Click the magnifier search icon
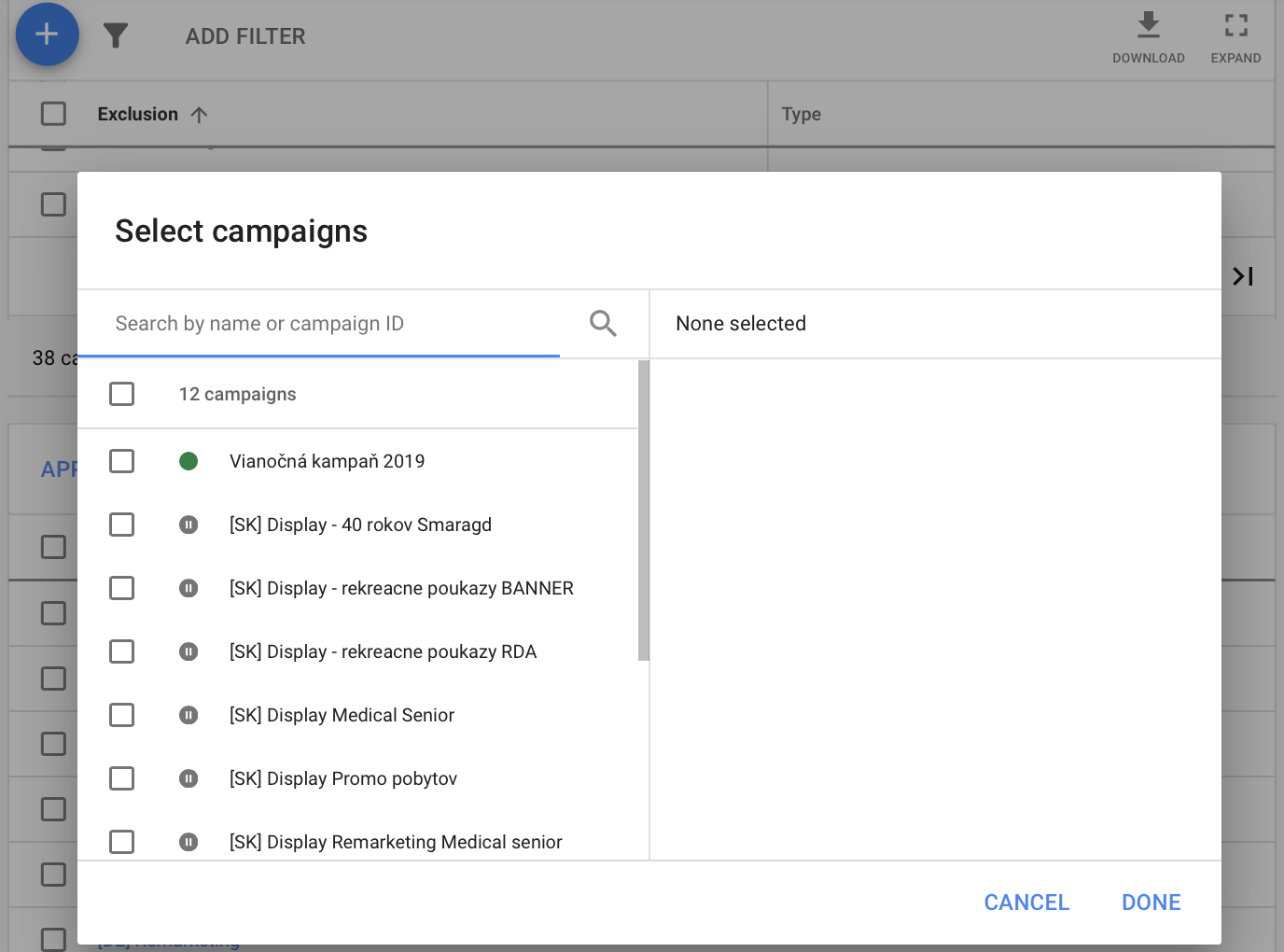Viewport: 1284px width, 952px height. point(603,324)
